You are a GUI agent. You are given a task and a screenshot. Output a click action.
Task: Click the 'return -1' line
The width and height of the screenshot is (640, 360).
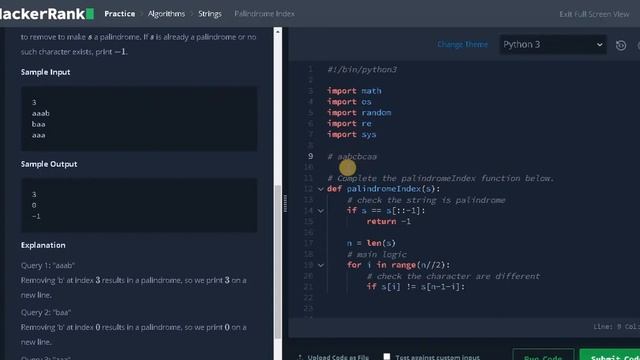[389, 221]
